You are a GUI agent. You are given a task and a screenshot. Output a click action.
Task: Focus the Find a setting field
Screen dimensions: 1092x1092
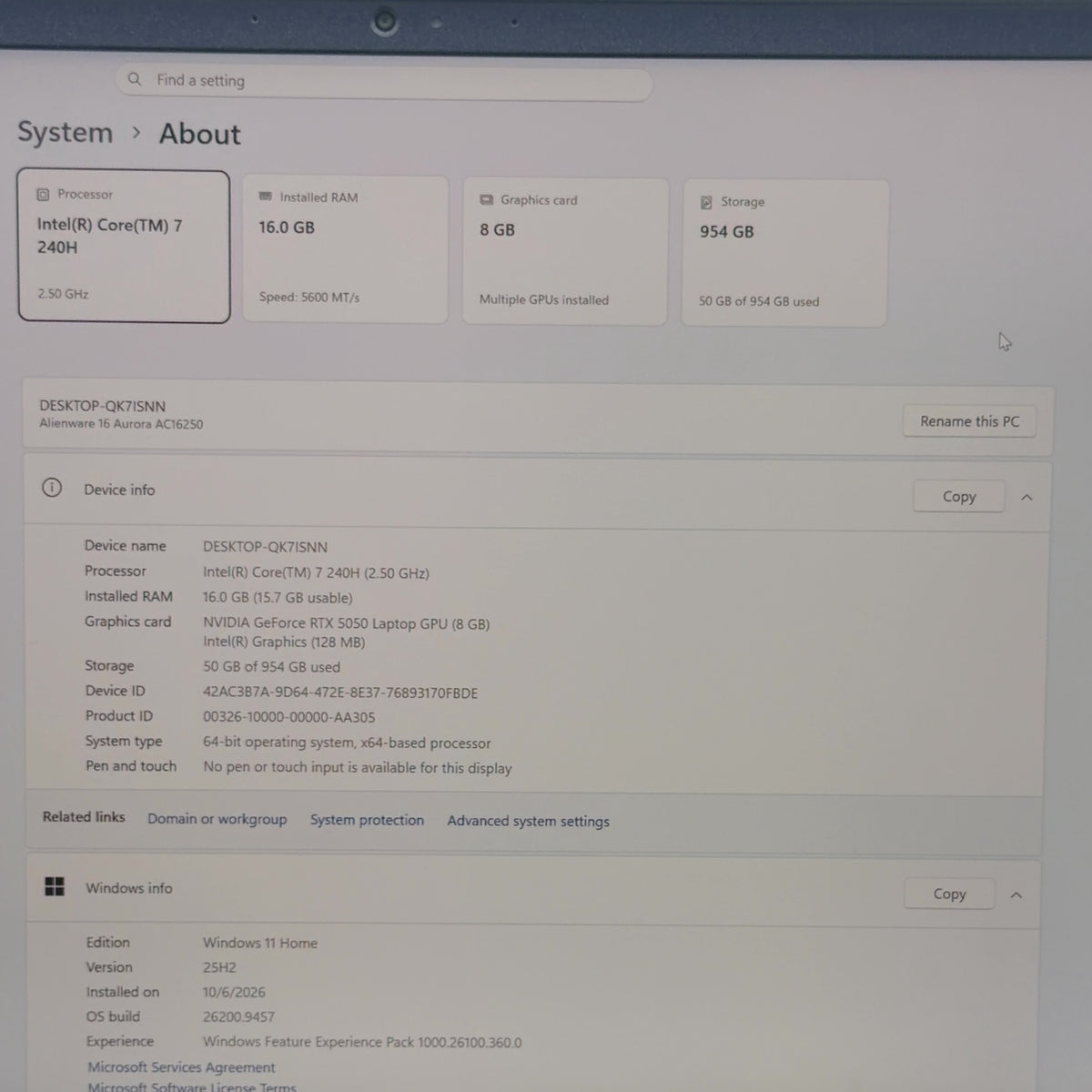pyautogui.click(x=384, y=82)
